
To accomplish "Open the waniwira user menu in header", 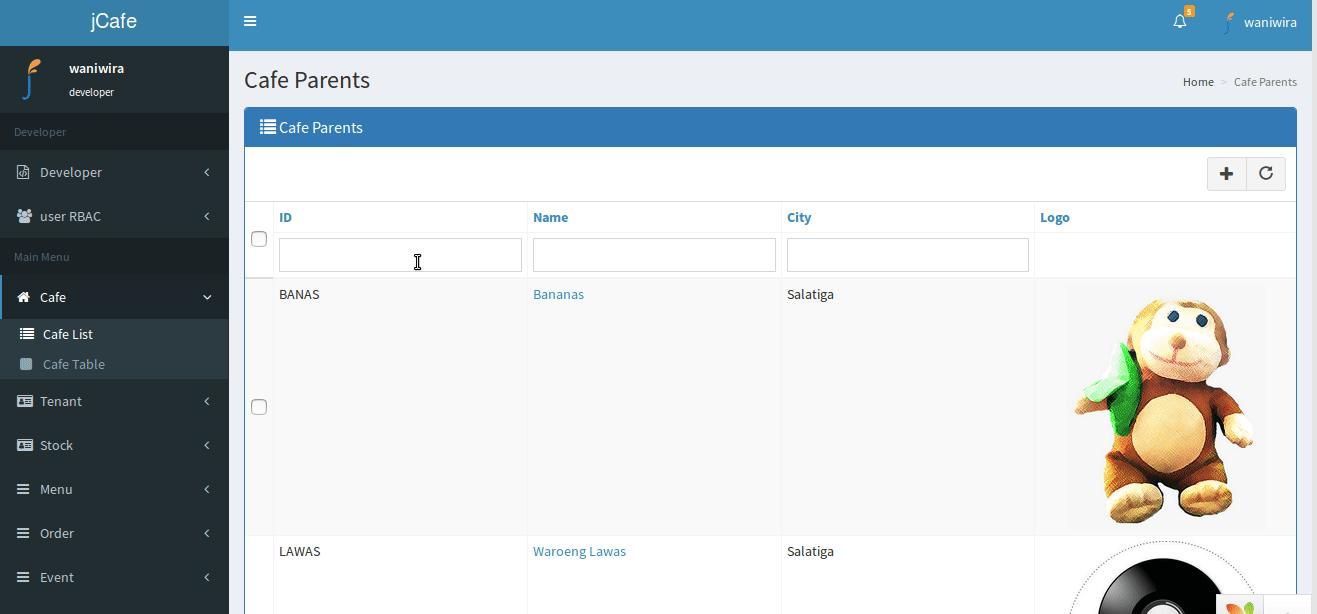I will point(1260,22).
